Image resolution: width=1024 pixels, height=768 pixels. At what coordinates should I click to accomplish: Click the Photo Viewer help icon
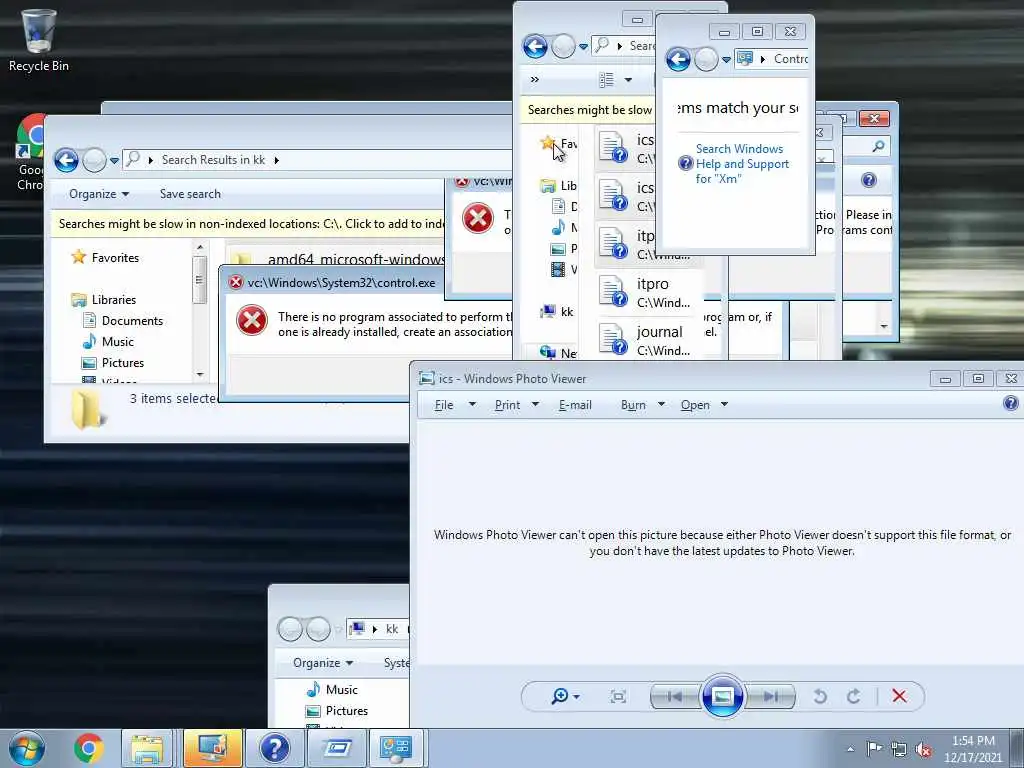pyautogui.click(x=1010, y=403)
